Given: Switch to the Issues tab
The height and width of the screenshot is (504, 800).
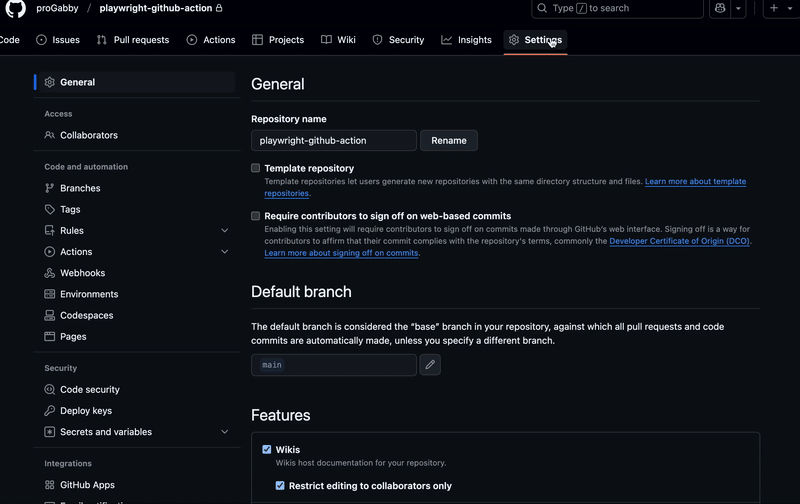Looking at the screenshot, I should [x=58, y=40].
